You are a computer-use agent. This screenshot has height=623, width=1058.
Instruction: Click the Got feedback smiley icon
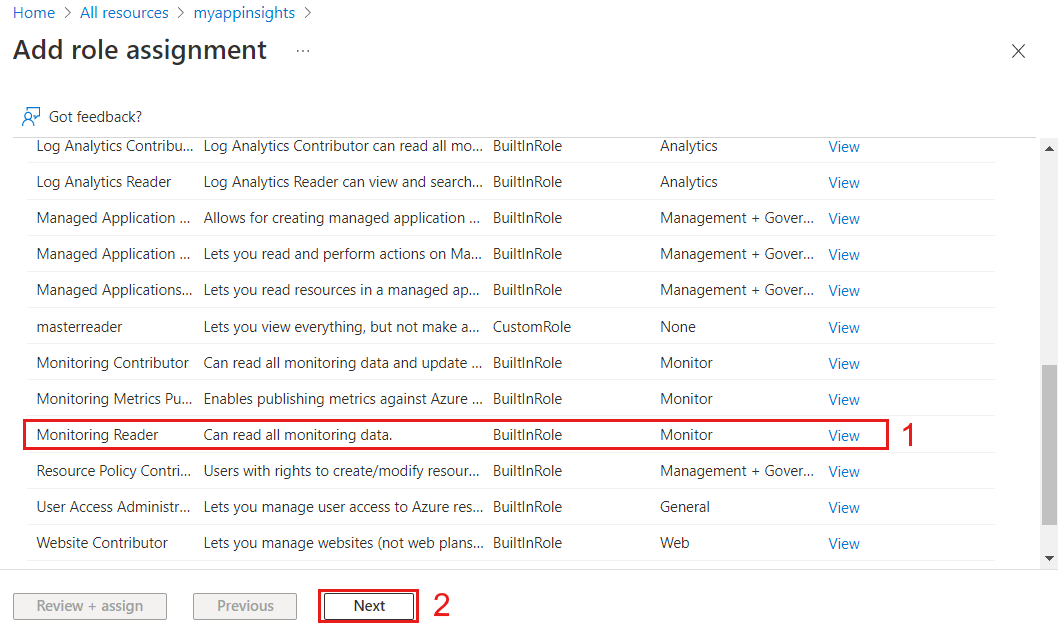(x=30, y=116)
